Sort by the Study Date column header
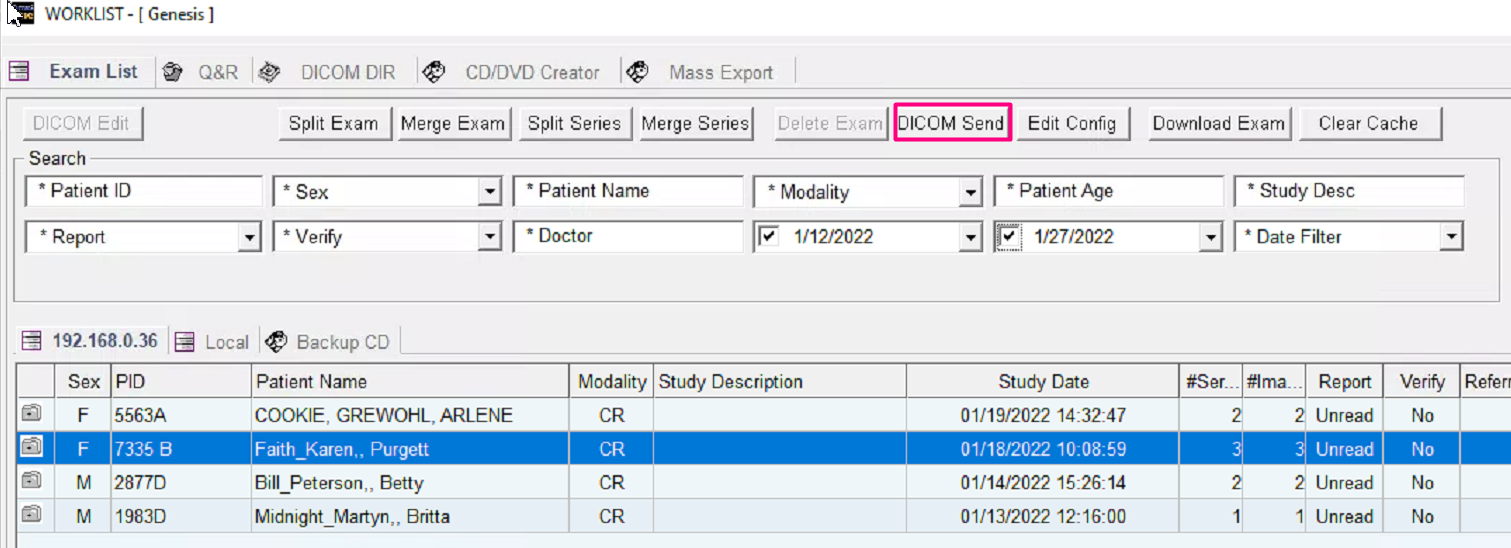The image size is (1511, 548). tap(1043, 381)
